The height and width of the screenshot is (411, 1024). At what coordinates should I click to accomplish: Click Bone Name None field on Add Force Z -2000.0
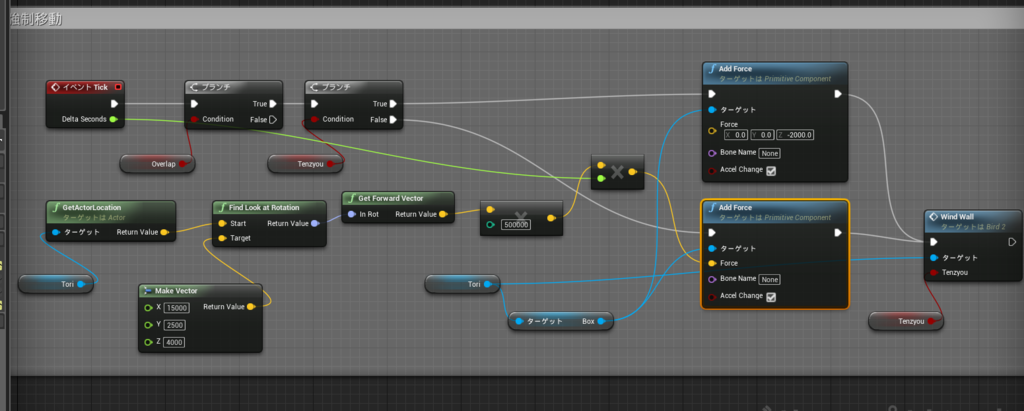pos(769,153)
